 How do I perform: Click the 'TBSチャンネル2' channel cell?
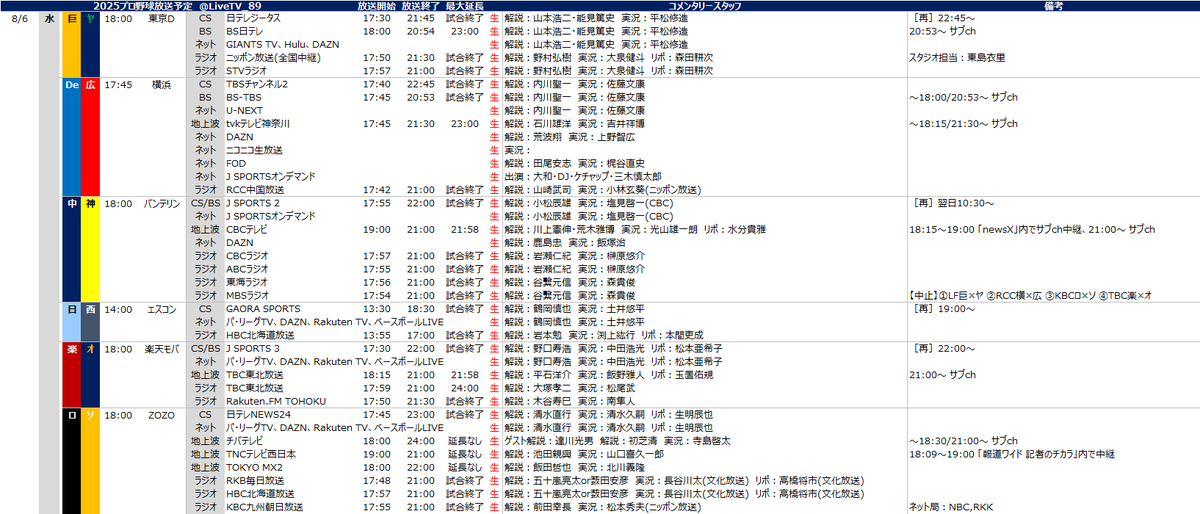coord(257,85)
